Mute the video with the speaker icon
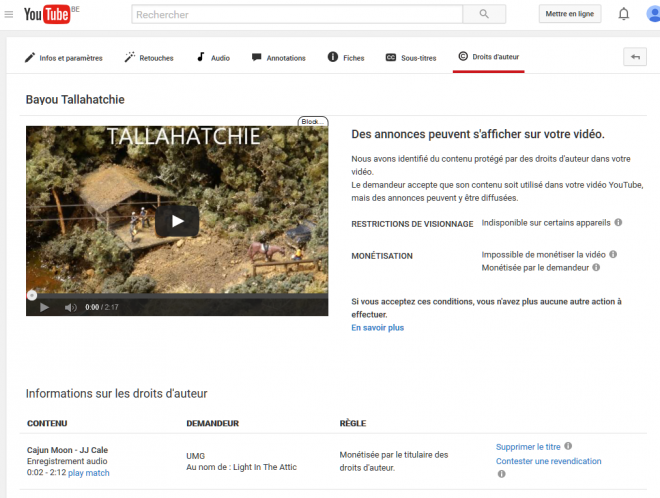660x498 pixels. pos(71,307)
